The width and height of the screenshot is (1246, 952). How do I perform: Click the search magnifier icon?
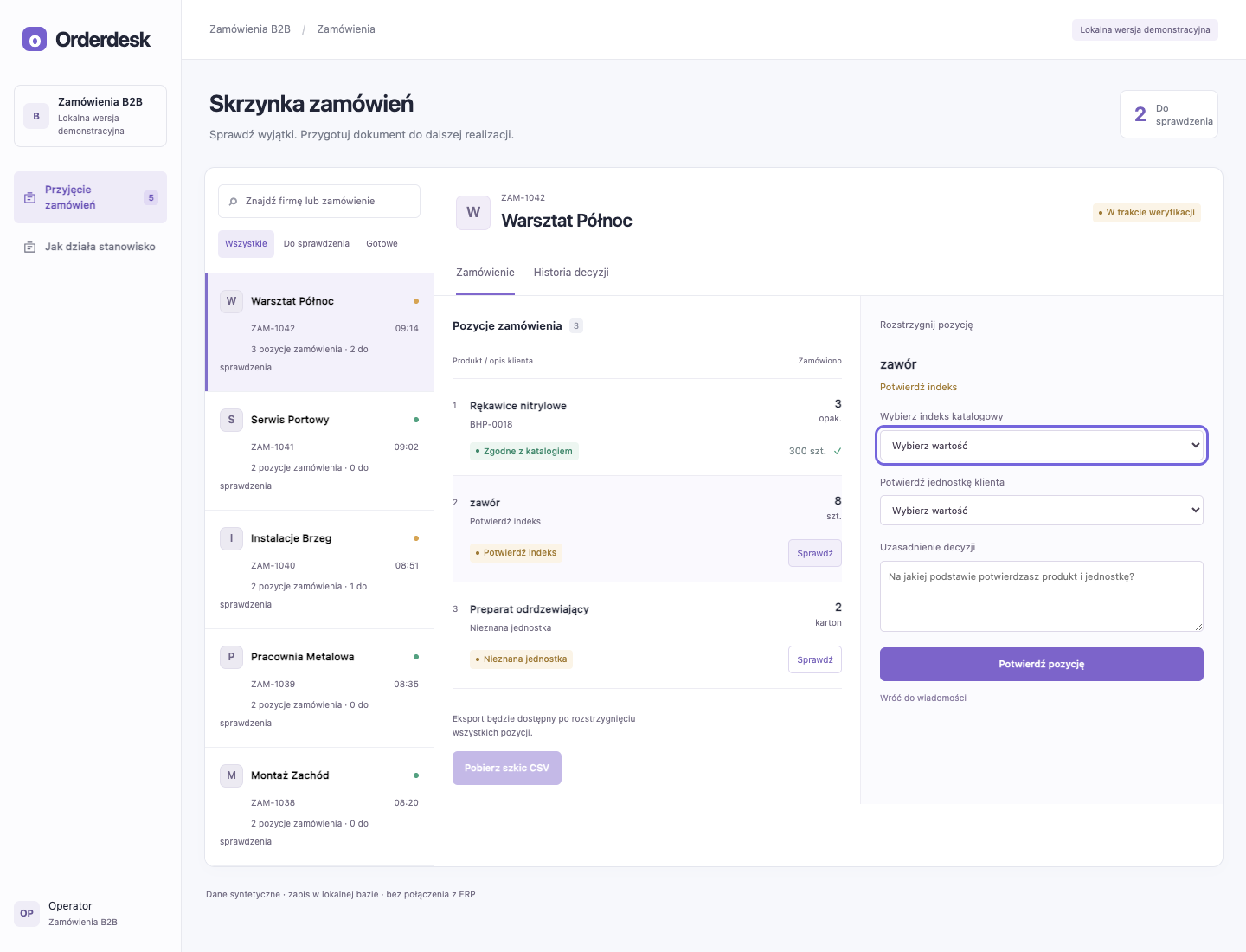tap(233, 201)
